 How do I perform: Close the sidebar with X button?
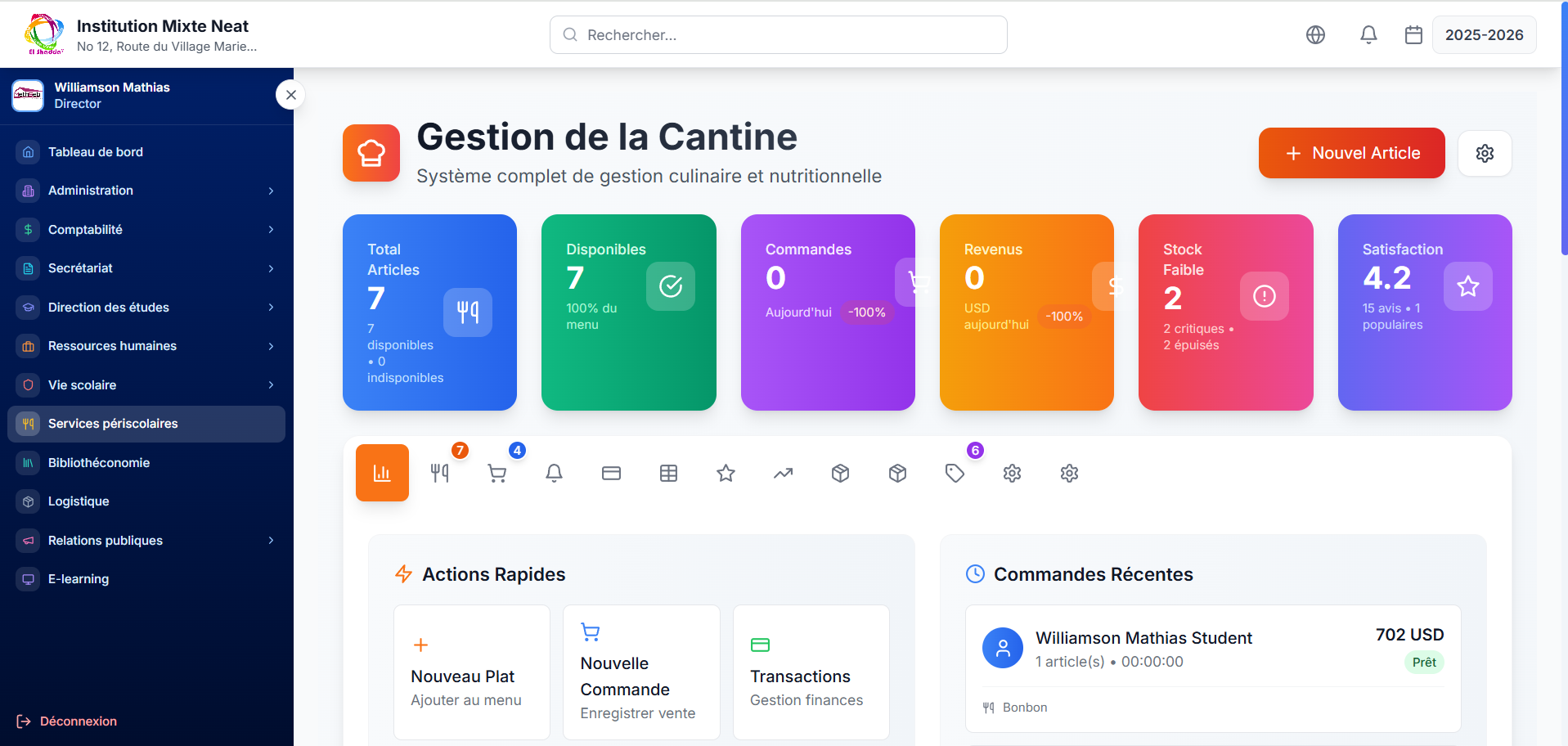coord(290,95)
